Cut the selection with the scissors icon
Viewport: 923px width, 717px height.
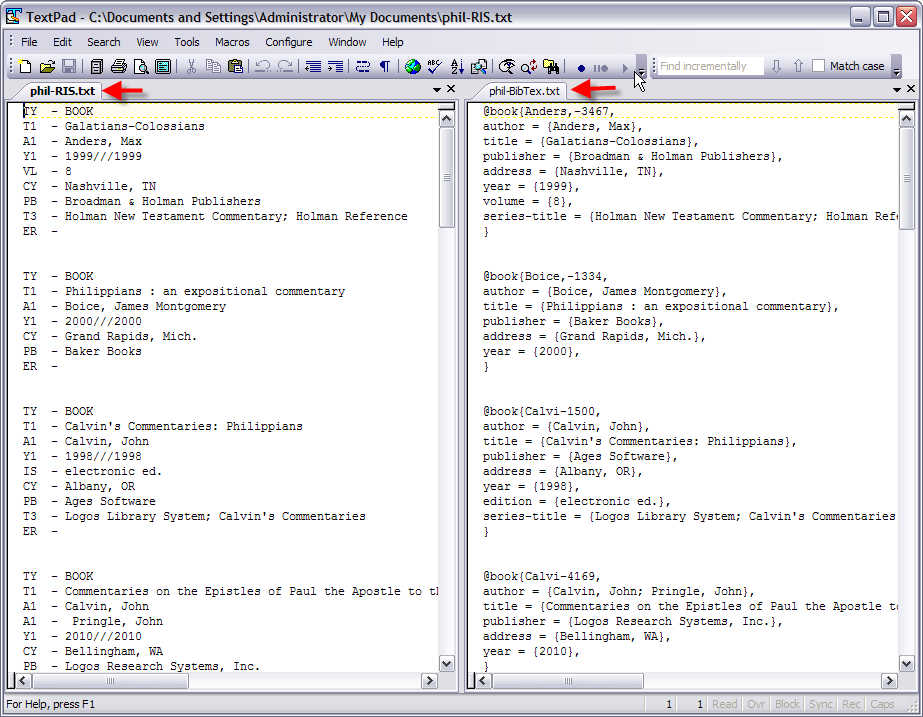click(x=191, y=67)
